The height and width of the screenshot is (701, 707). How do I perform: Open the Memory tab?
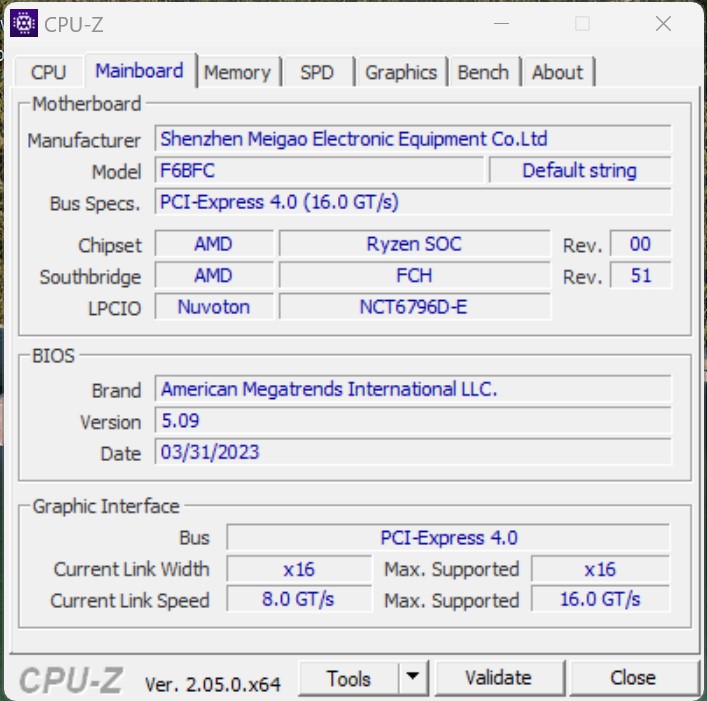point(237,72)
